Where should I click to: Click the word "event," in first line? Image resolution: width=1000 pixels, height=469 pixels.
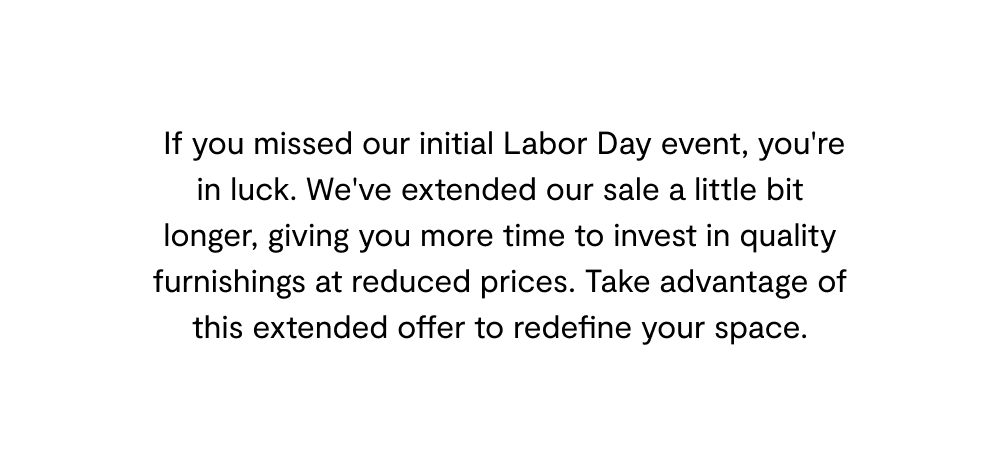pyautogui.click(x=704, y=146)
